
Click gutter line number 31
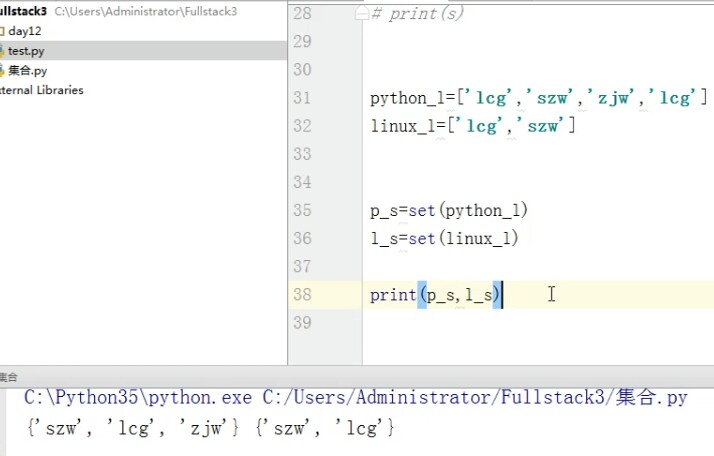tap(302, 97)
